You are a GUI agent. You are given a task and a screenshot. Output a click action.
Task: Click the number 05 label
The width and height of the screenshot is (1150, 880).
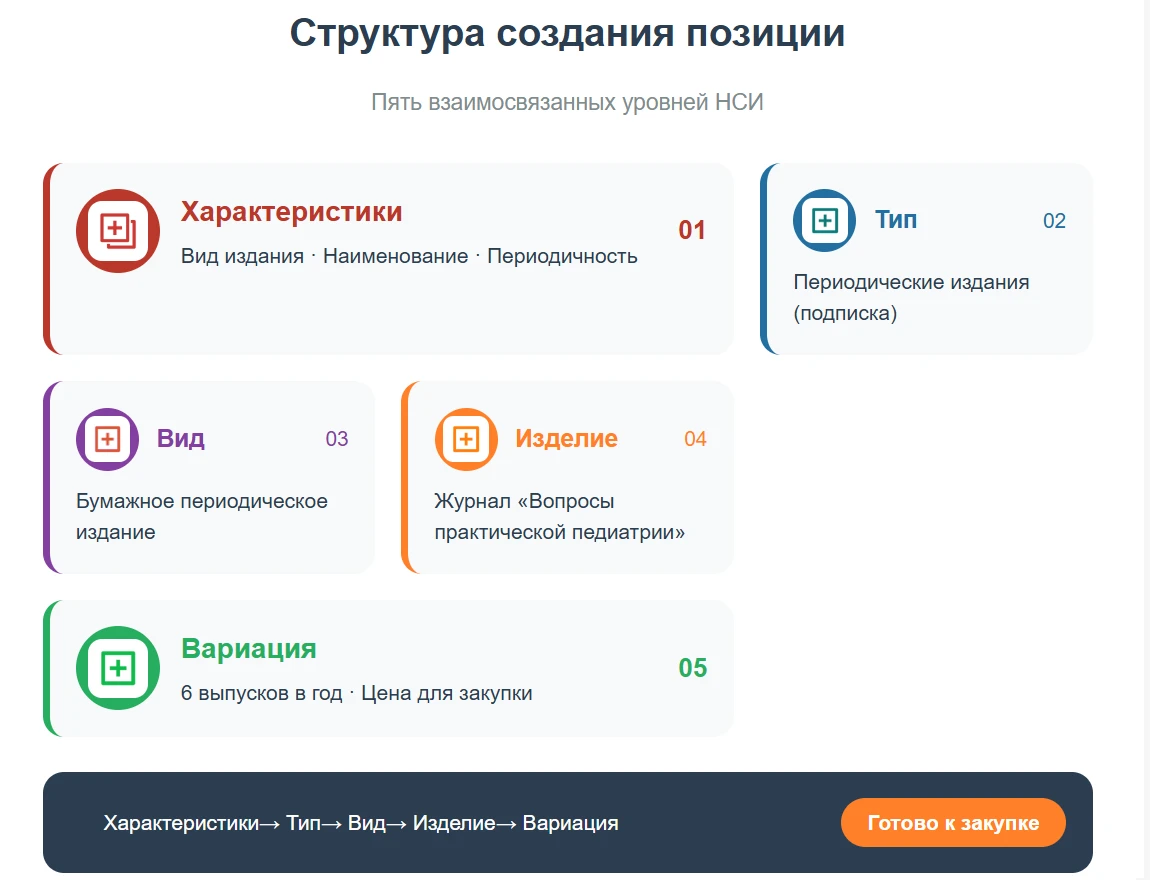(692, 667)
